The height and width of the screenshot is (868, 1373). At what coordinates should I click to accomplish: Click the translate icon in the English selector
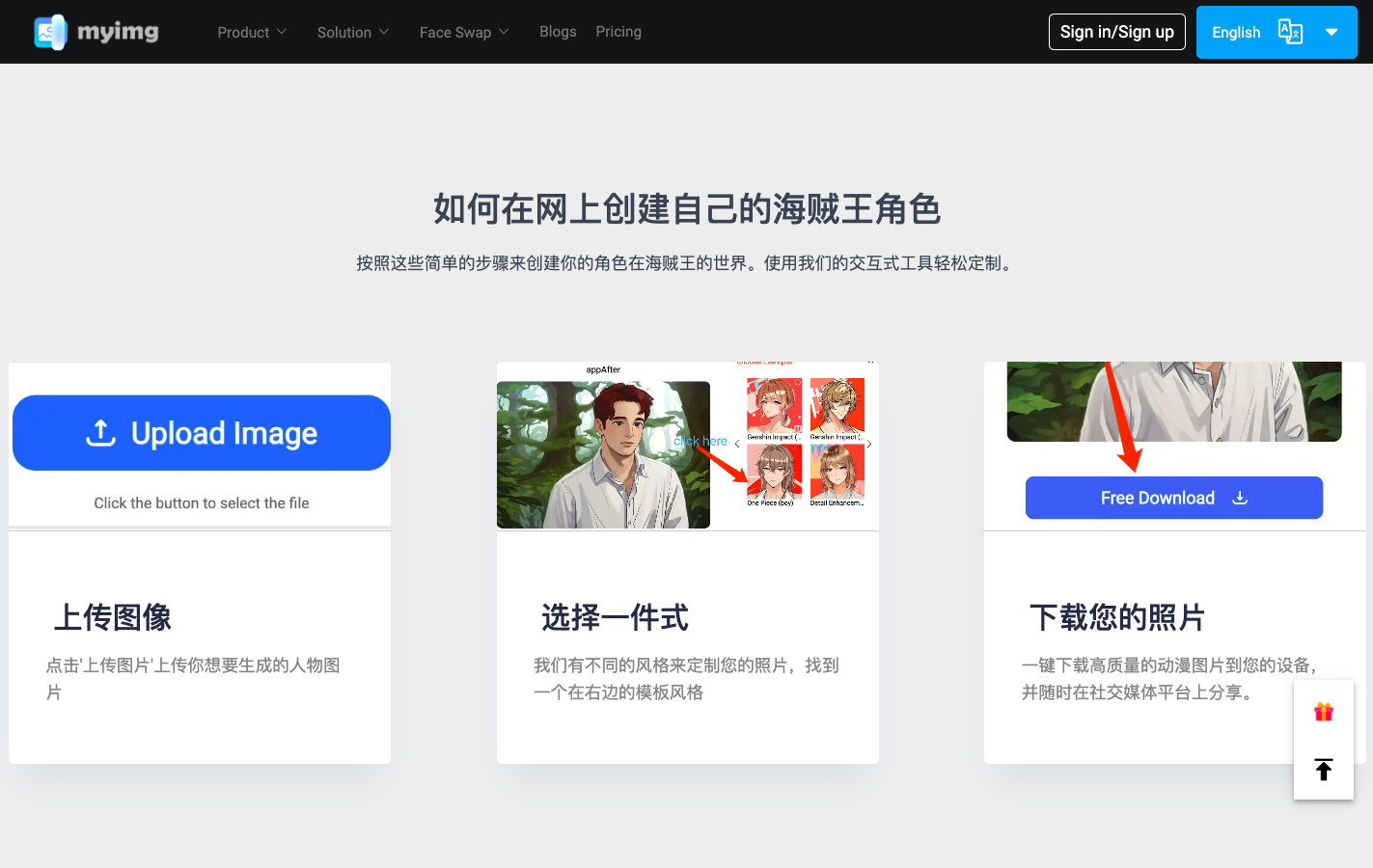1290,32
